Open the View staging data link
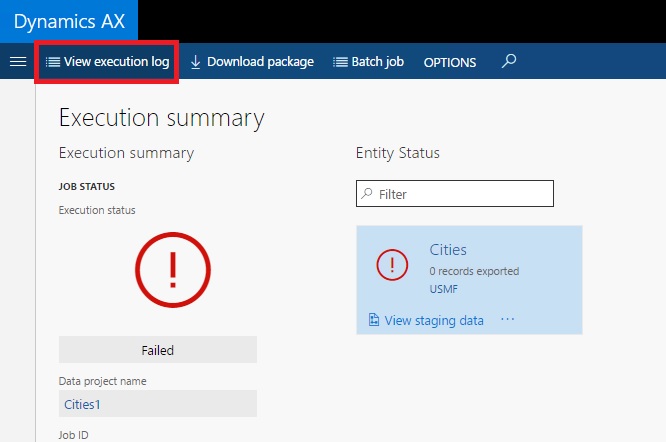This screenshot has width=666, height=442. pyautogui.click(x=434, y=321)
